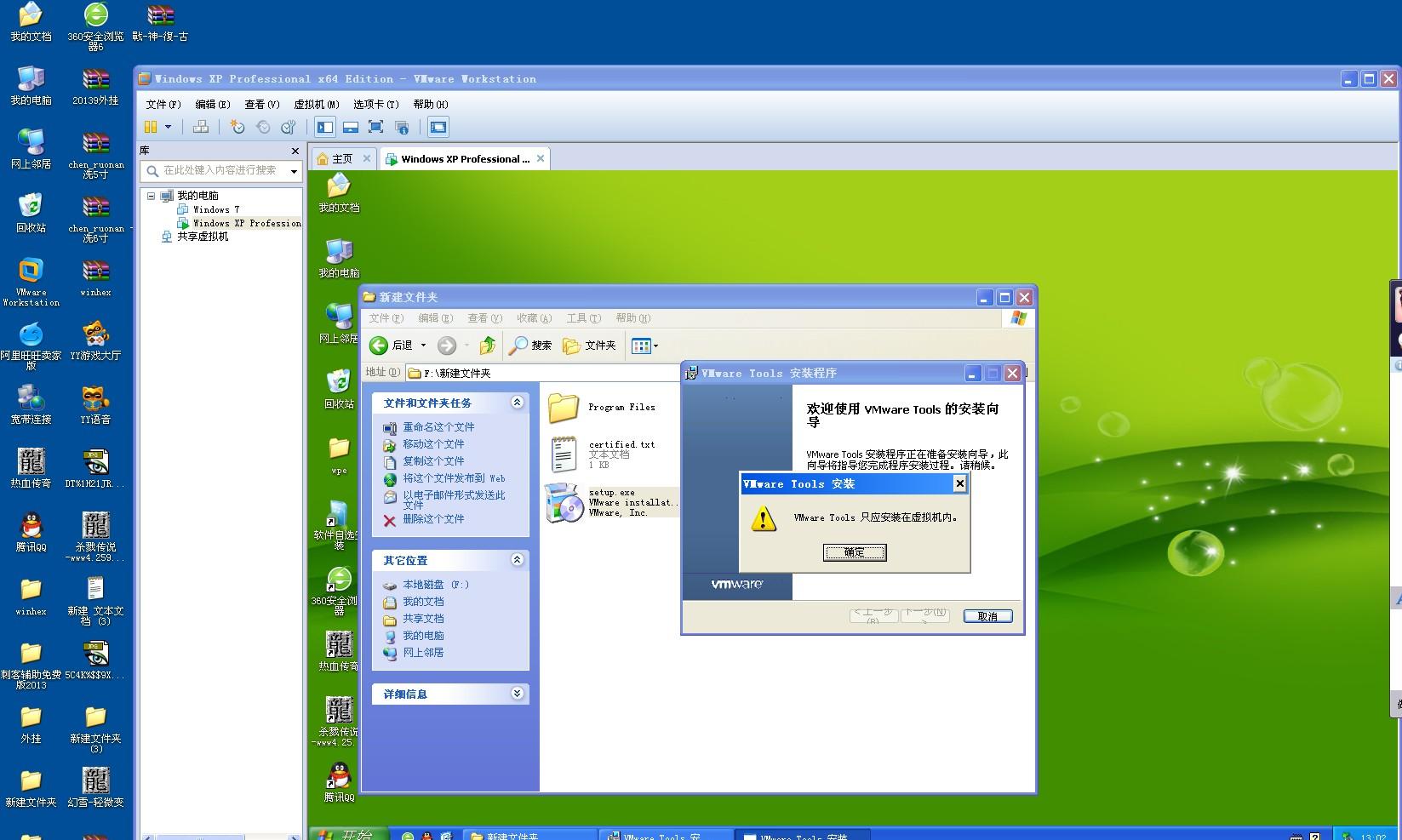This screenshot has height=840, width=1402.
Task: Click the 移动这个文件 link
Action: pyautogui.click(x=433, y=444)
